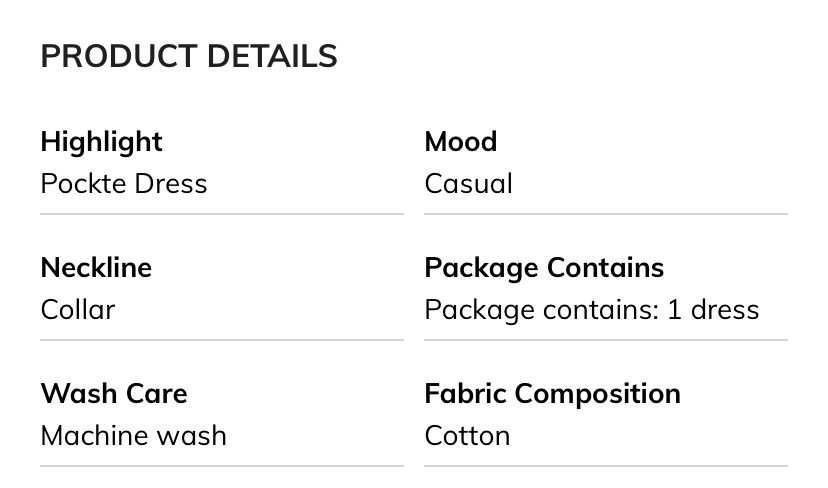Click the Highlight label

101,142
